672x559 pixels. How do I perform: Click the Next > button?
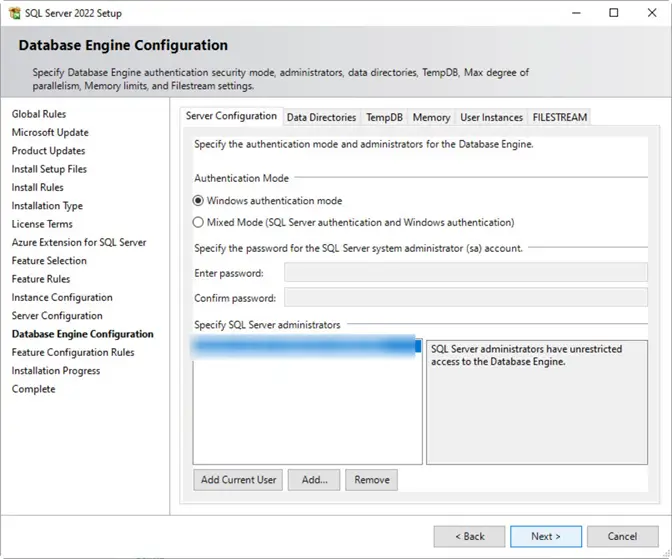(x=545, y=536)
